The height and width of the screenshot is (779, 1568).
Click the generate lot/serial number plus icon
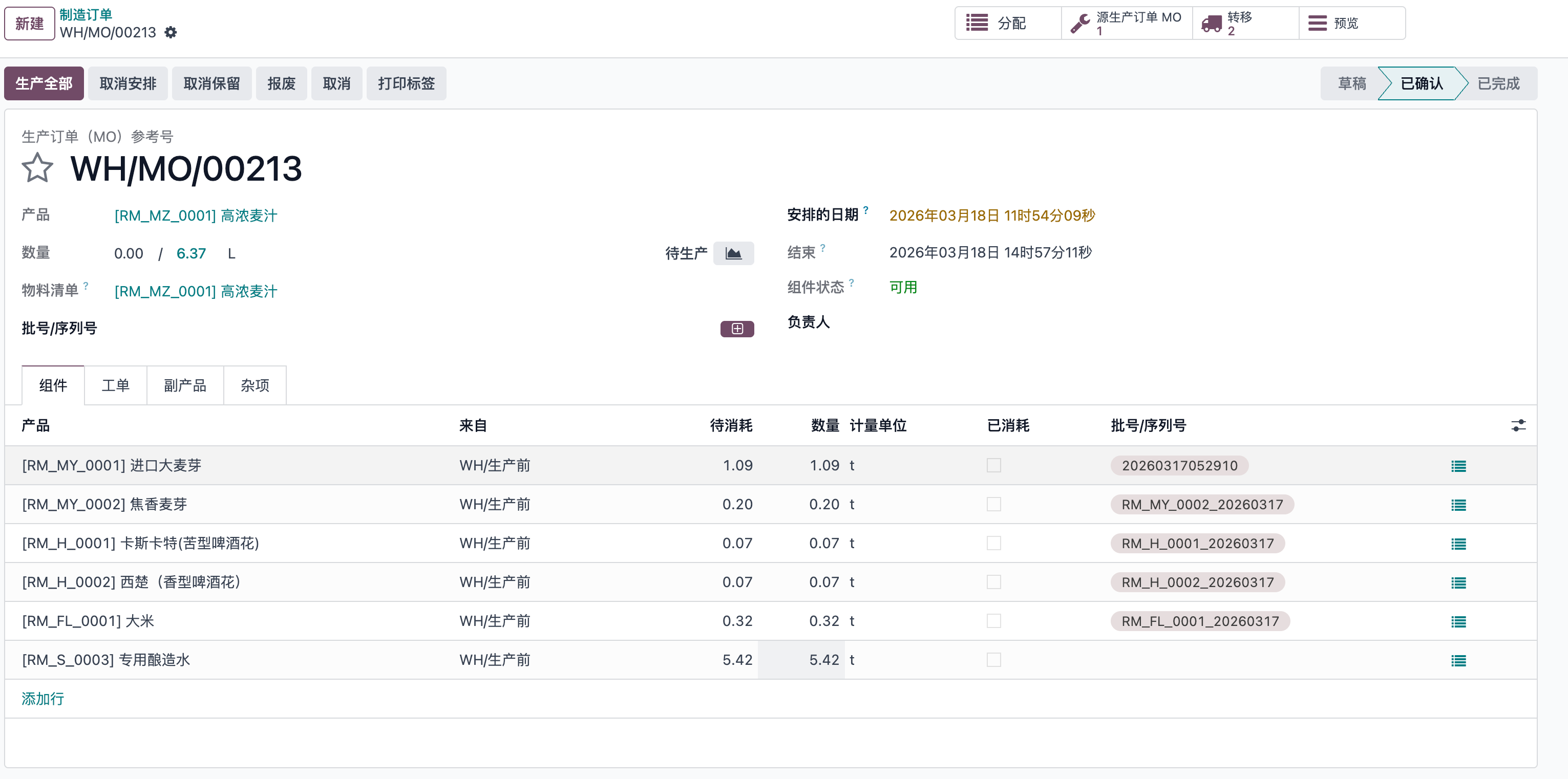click(x=737, y=329)
